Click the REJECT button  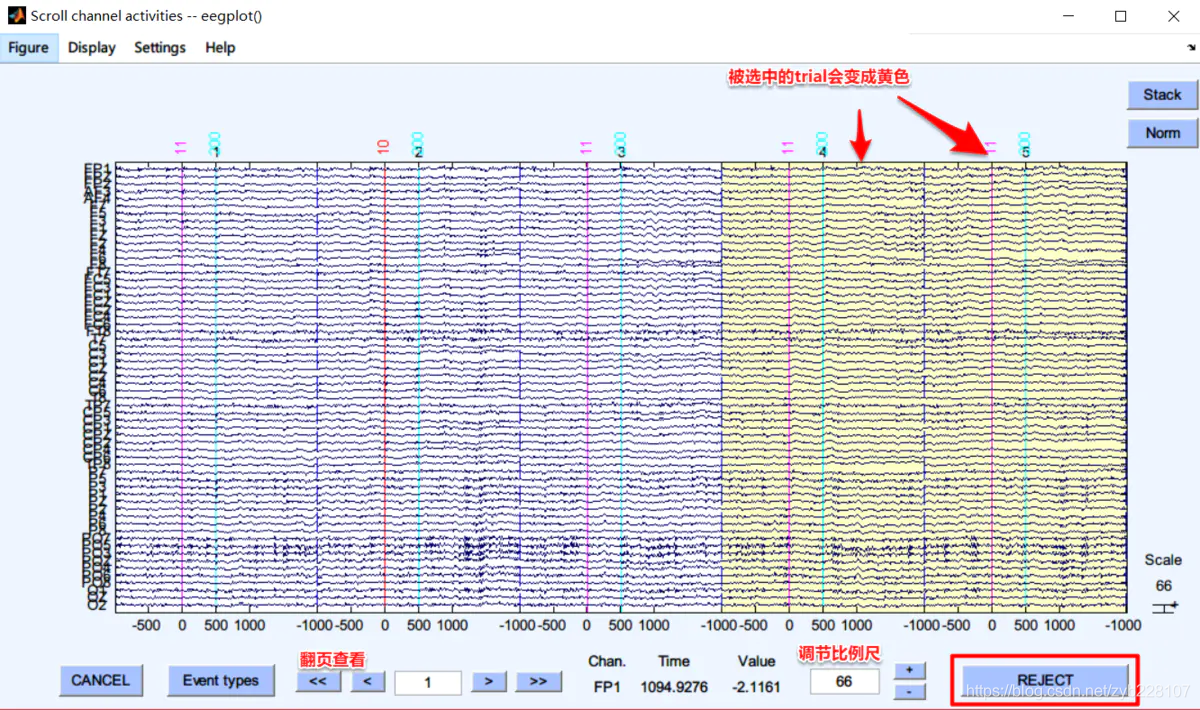coord(1045,680)
